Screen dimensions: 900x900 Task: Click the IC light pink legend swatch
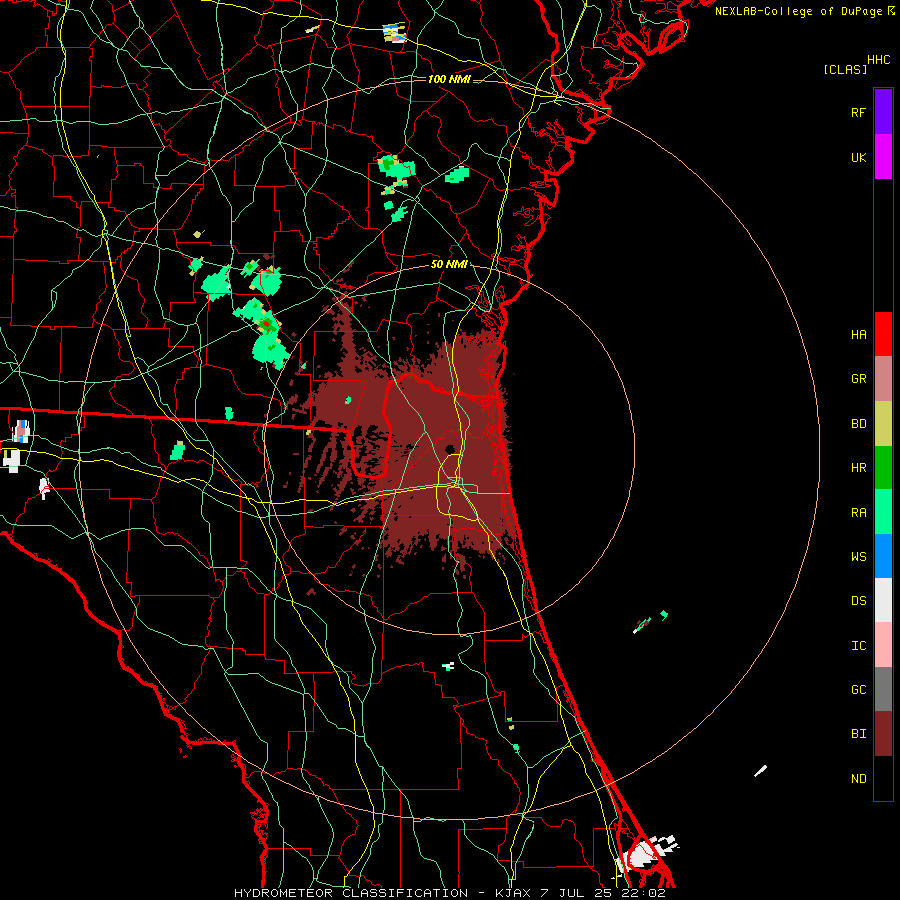883,645
